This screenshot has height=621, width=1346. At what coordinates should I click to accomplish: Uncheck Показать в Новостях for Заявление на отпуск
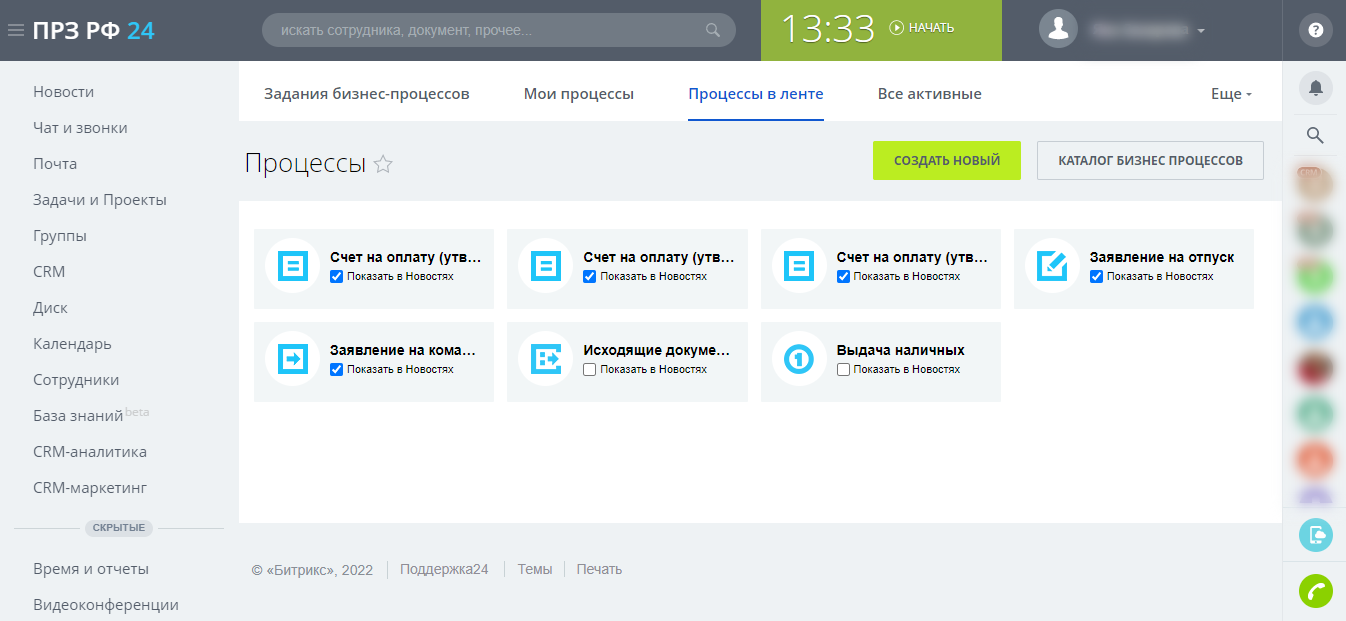point(1096,277)
